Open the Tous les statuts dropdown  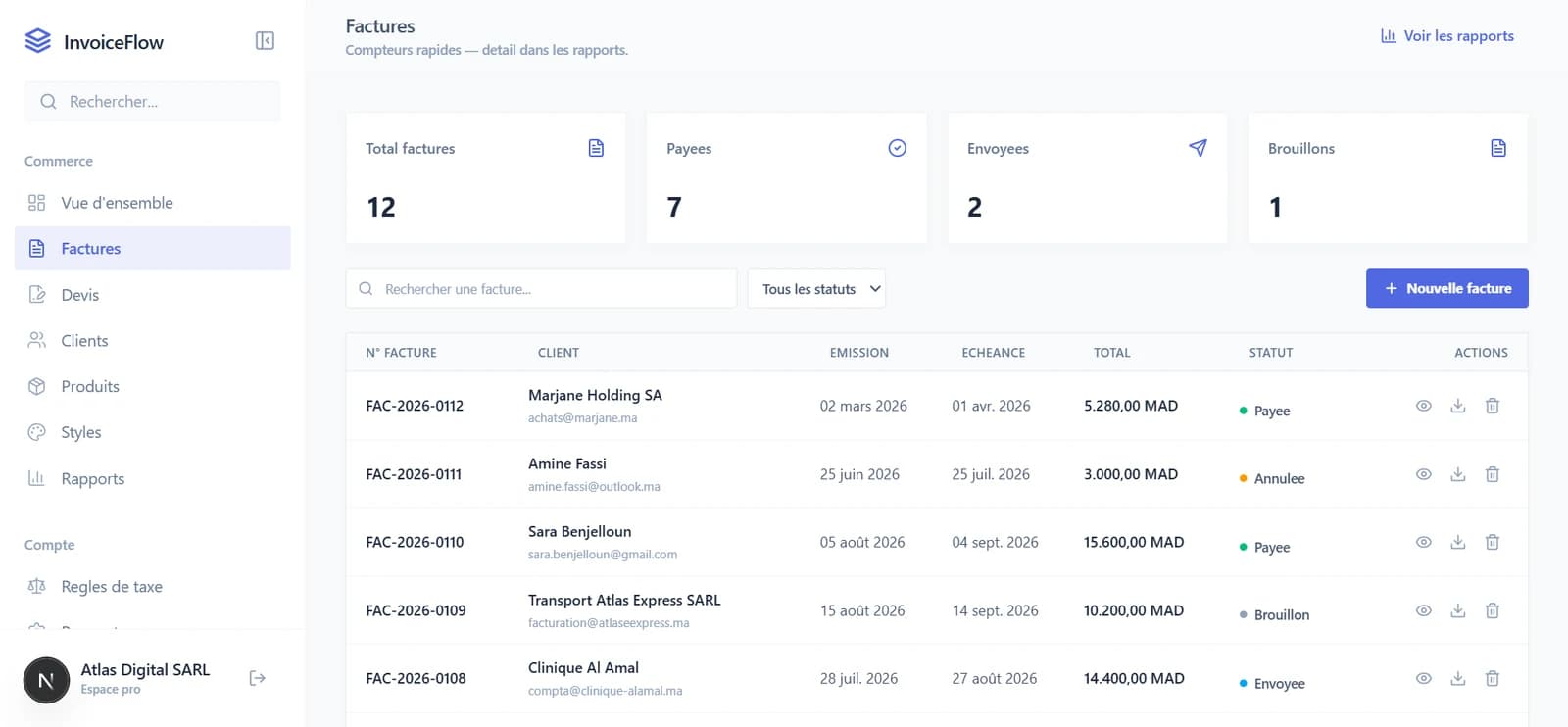coord(816,289)
